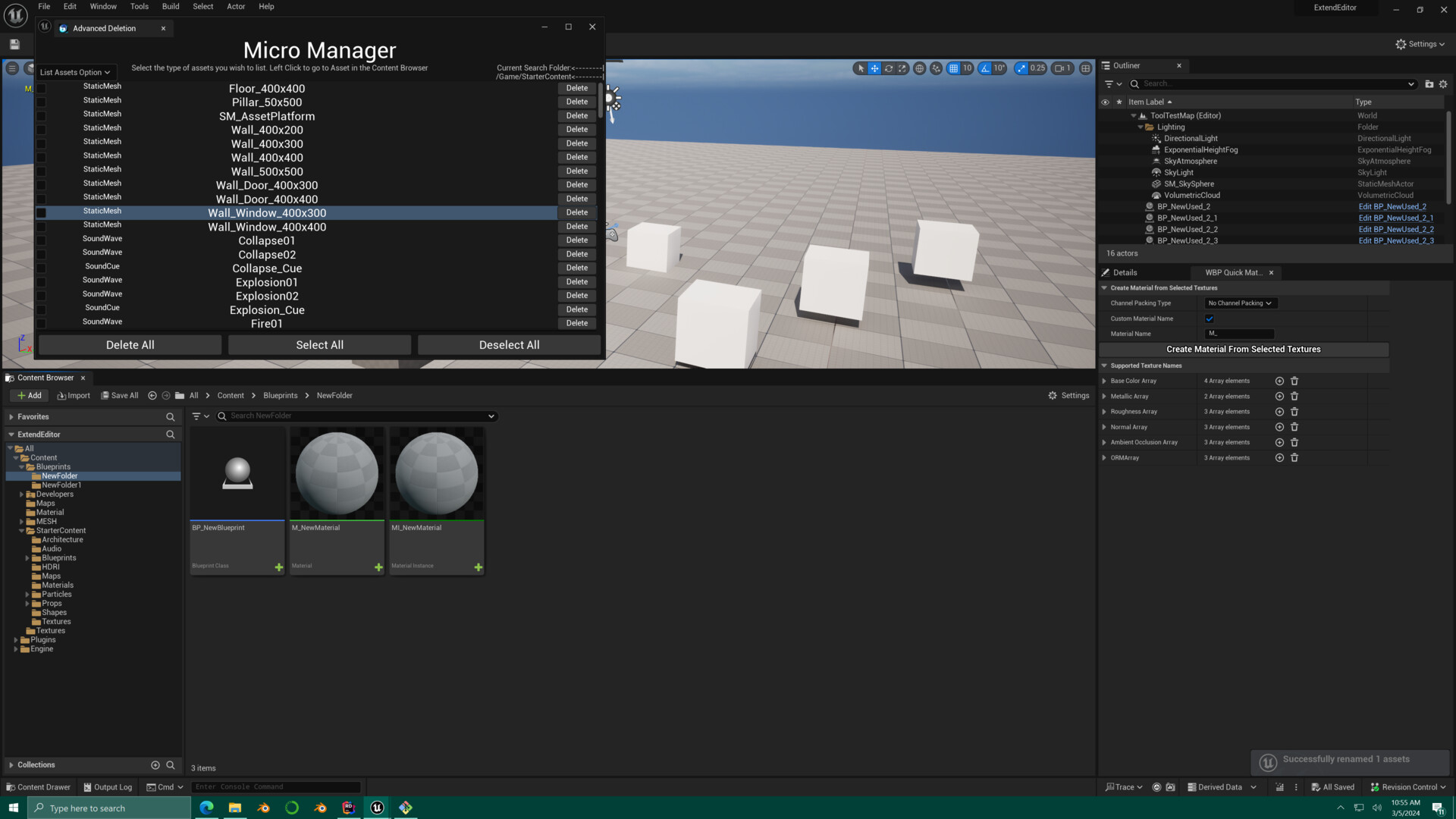Viewport: 1456px width, 819px height.
Task: Select the Move tool in viewport toolbar
Action: click(874, 68)
